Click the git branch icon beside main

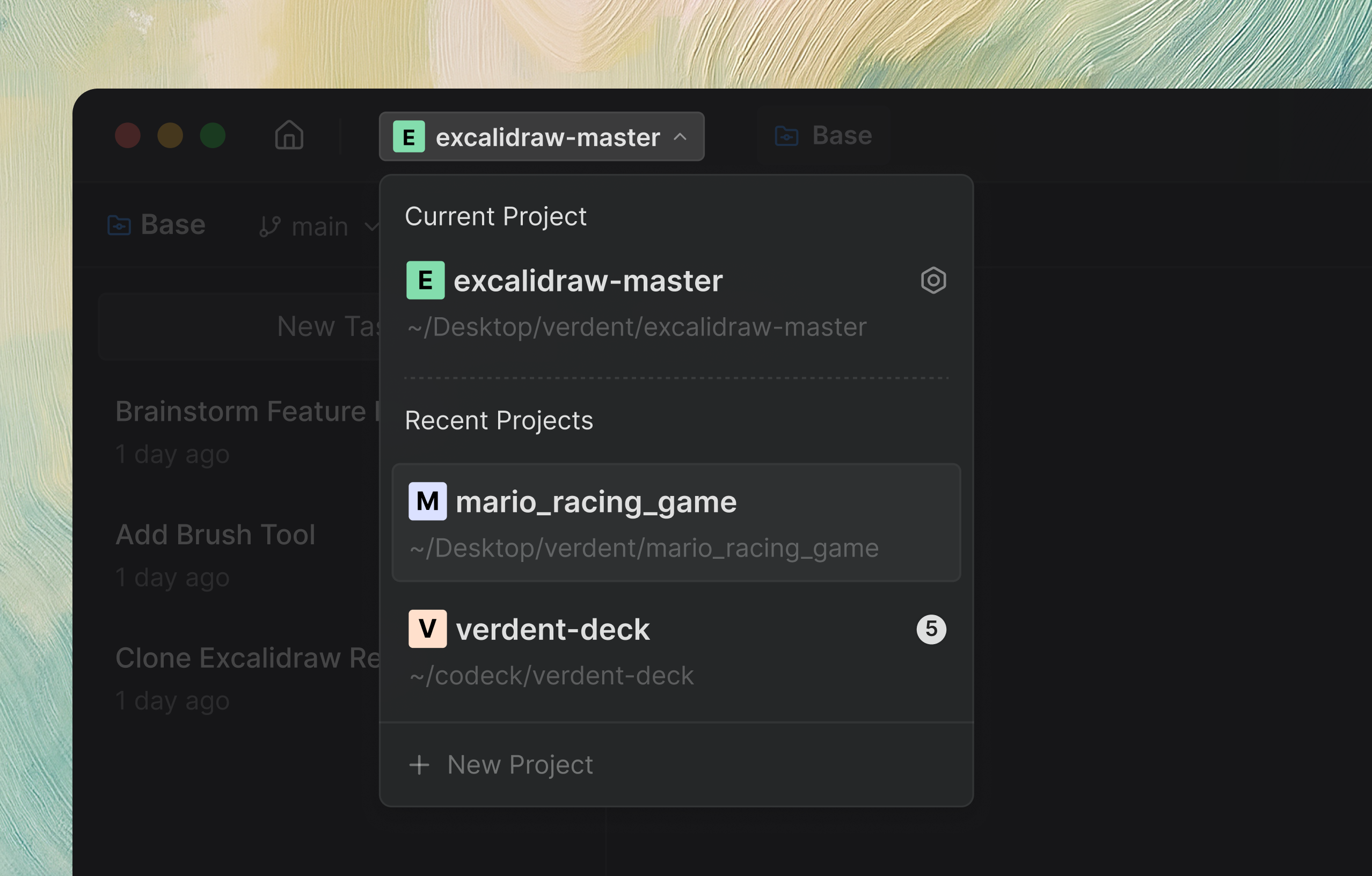click(x=270, y=227)
